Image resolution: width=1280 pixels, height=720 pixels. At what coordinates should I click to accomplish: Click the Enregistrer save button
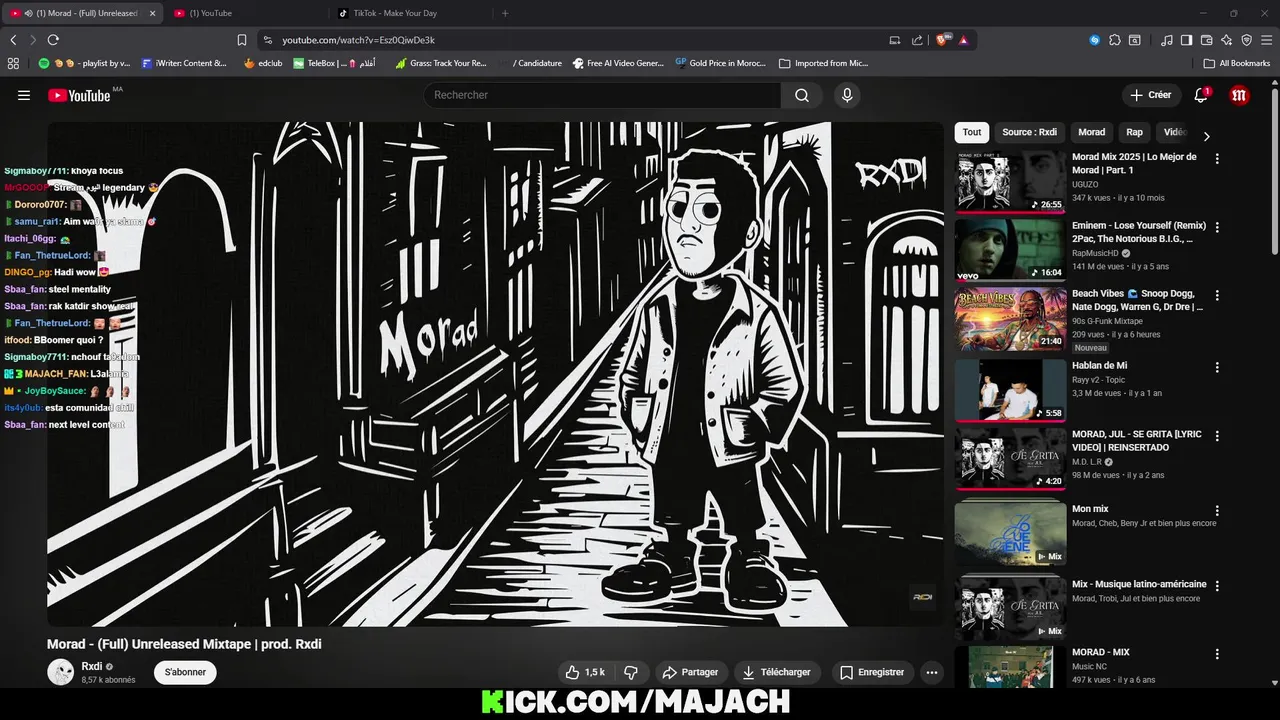(872, 672)
